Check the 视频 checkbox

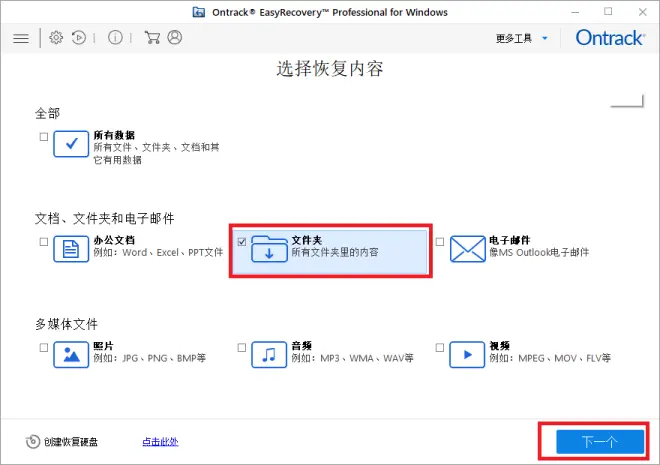[440, 348]
